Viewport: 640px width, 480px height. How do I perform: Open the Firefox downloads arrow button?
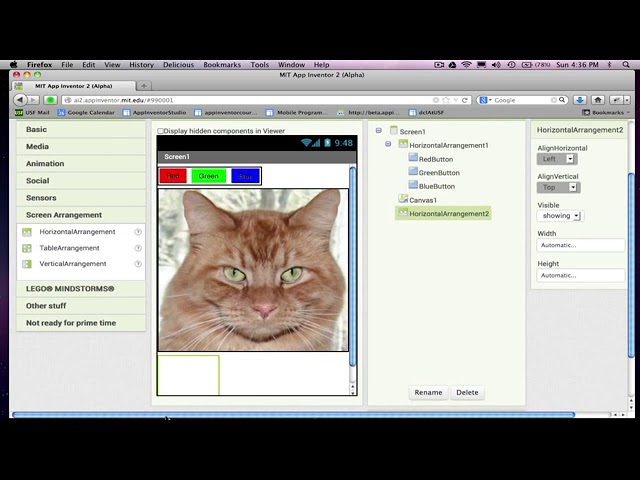click(x=580, y=100)
